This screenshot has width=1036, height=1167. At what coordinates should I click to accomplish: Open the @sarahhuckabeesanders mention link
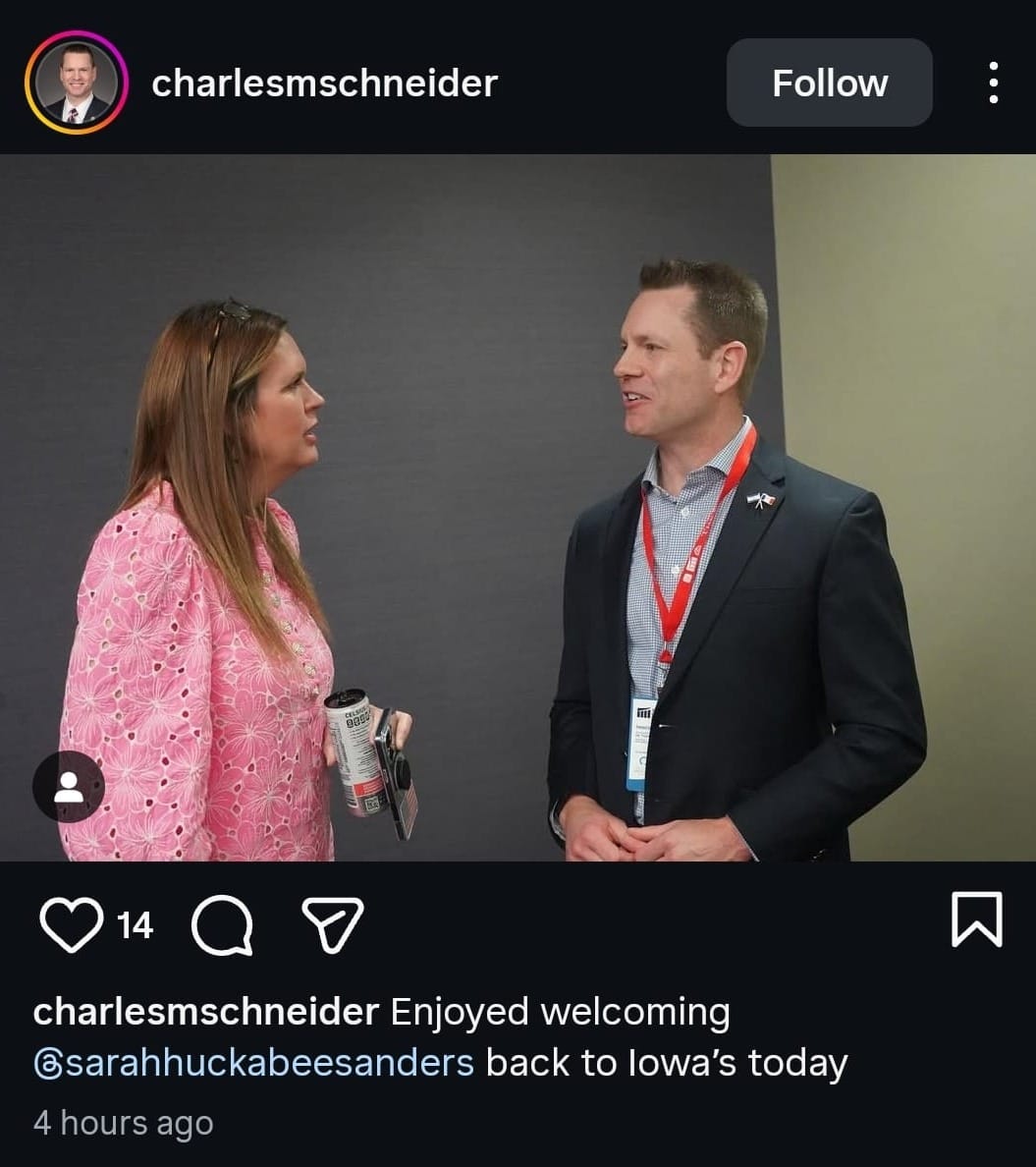click(253, 1063)
